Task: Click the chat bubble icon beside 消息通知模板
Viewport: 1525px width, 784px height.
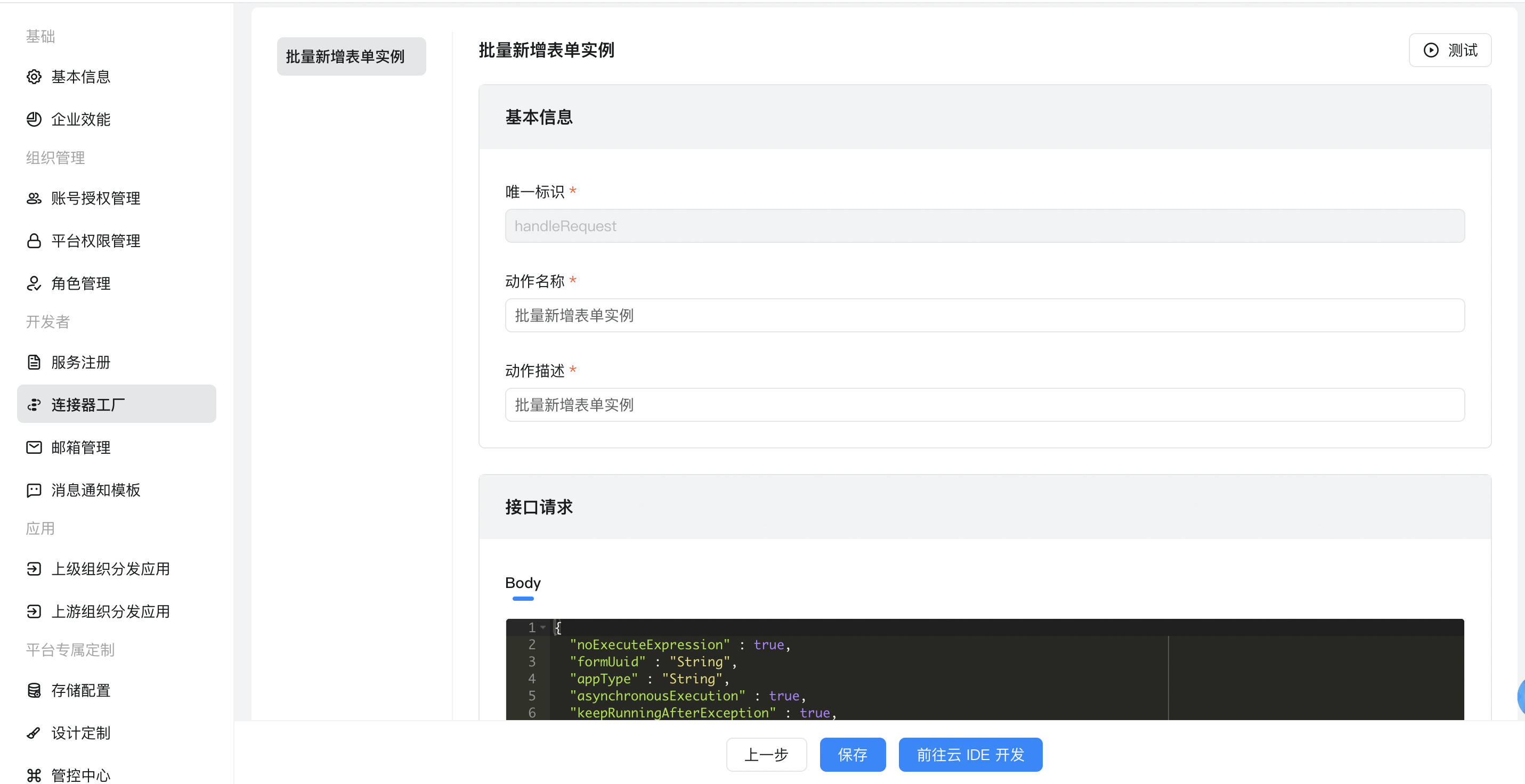Action: (34, 490)
